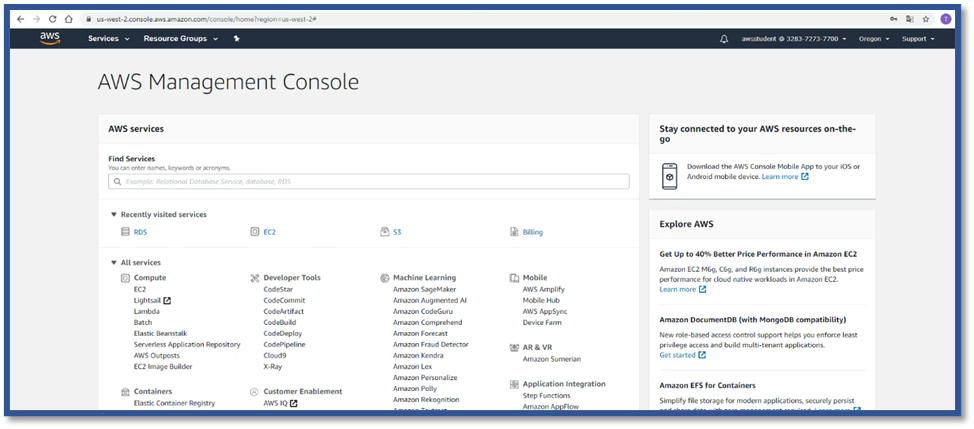Screen dimensions: 974x429
Task: Collapse the All services section
Action: pyautogui.click(x=114, y=263)
